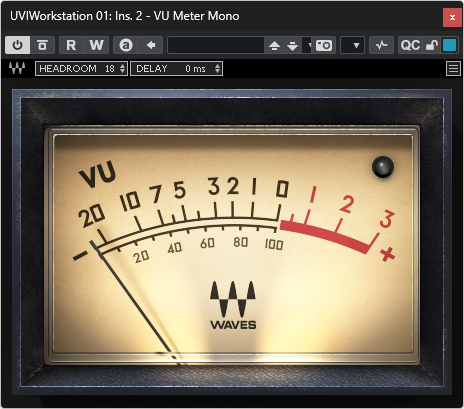The width and height of the screenshot is (464, 409).
Task: Adjust the HEADROOM 18 stepper arrows
Action: click(x=123, y=69)
